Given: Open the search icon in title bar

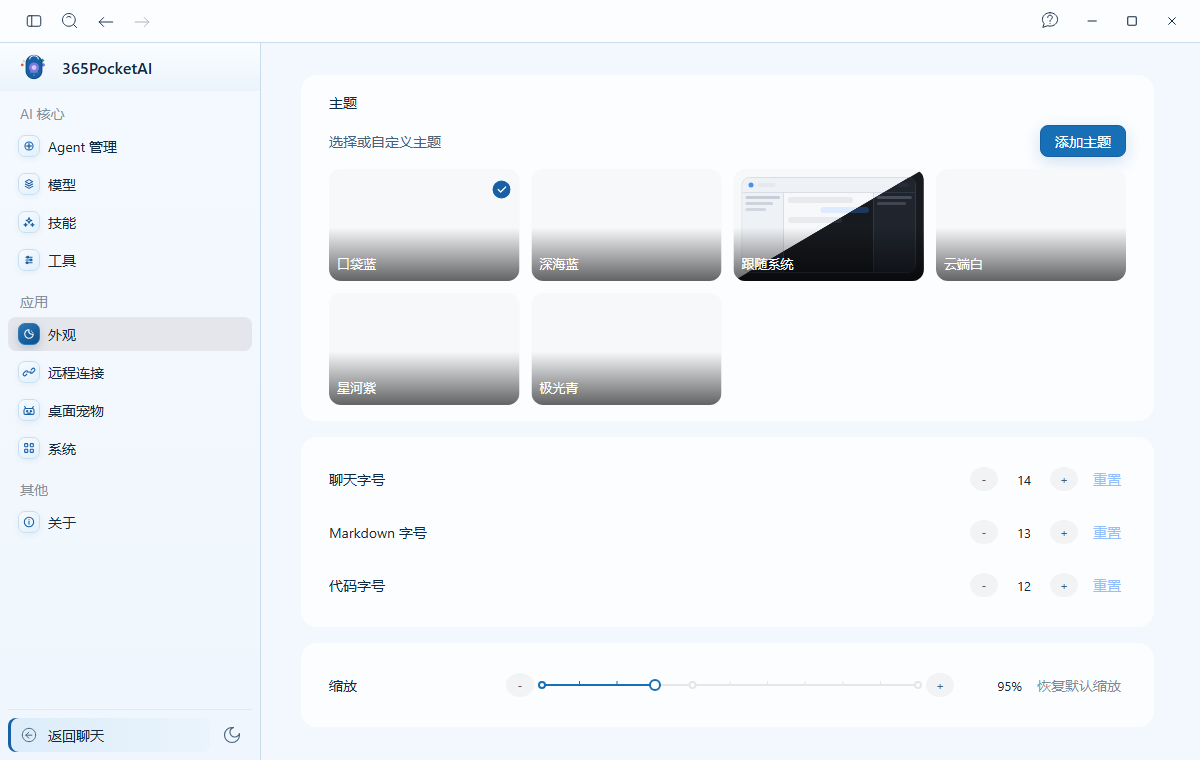Looking at the screenshot, I should pos(70,20).
